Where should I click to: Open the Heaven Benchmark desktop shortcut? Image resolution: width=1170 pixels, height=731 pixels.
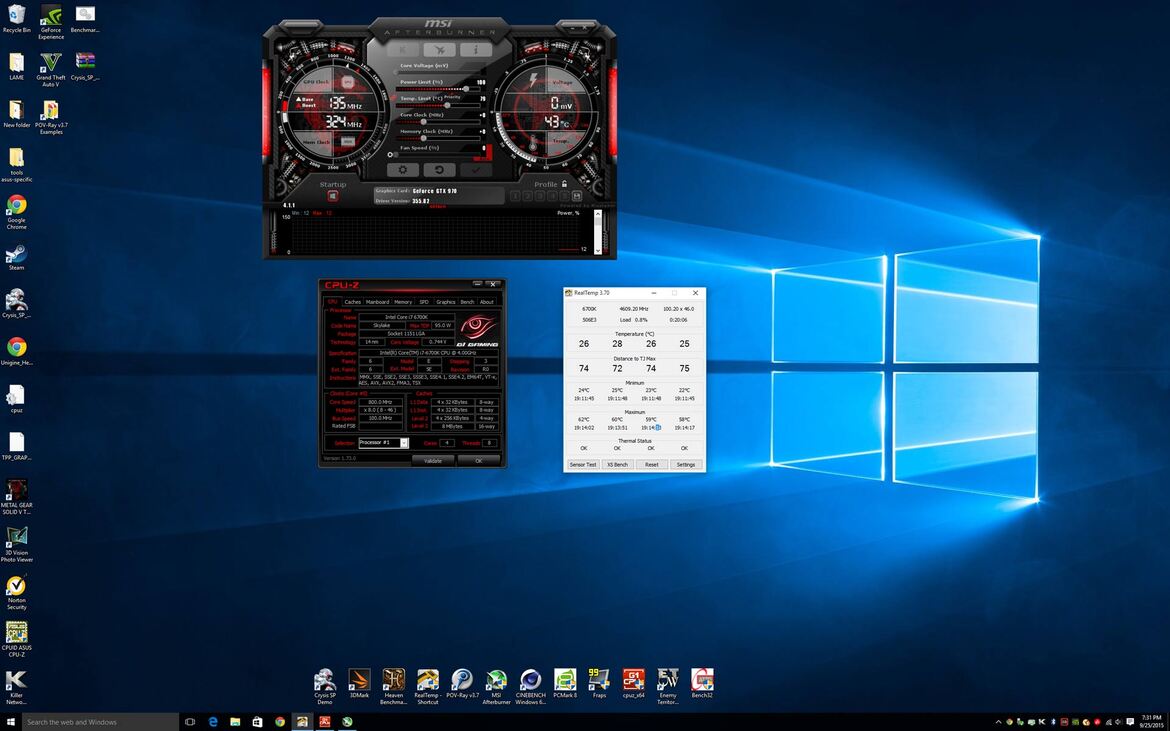[393, 686]
